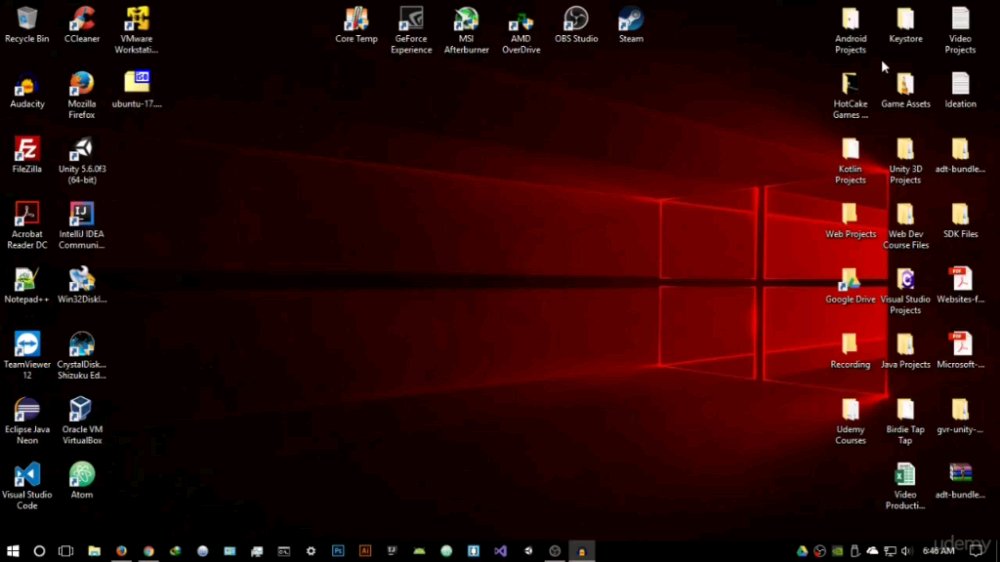1000x562 pixels.
Task: Click the Birdie Tap Tap folder
Action: 906,421
